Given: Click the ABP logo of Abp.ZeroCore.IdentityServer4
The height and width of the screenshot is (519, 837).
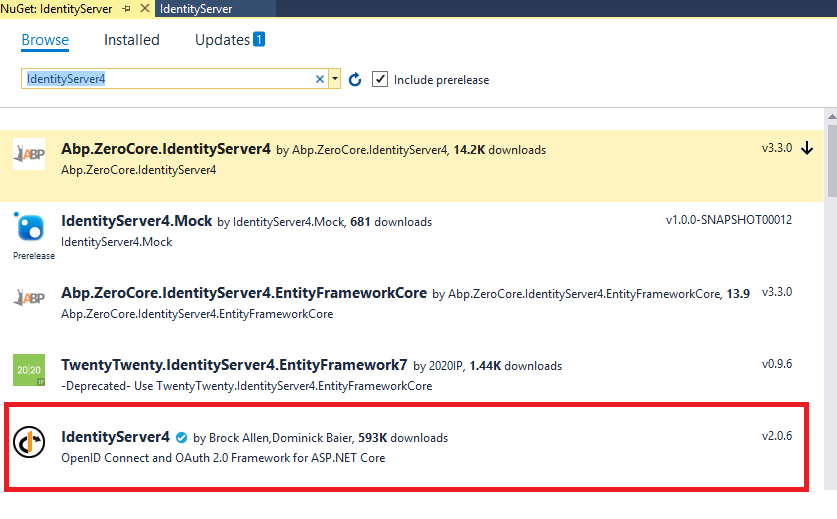Looking at the screenshot, I should 29,154.
